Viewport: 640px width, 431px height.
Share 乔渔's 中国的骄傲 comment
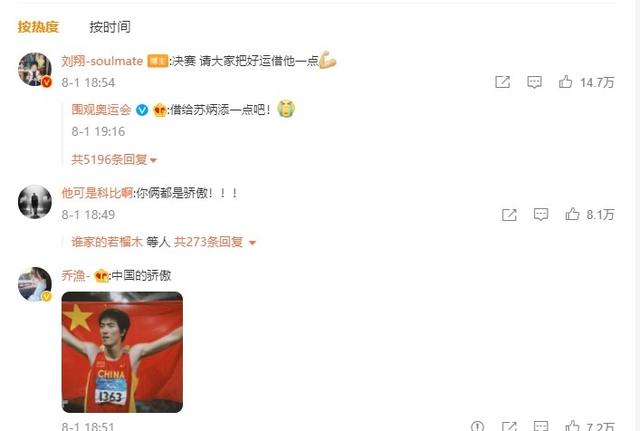click(x=509, y=427)
